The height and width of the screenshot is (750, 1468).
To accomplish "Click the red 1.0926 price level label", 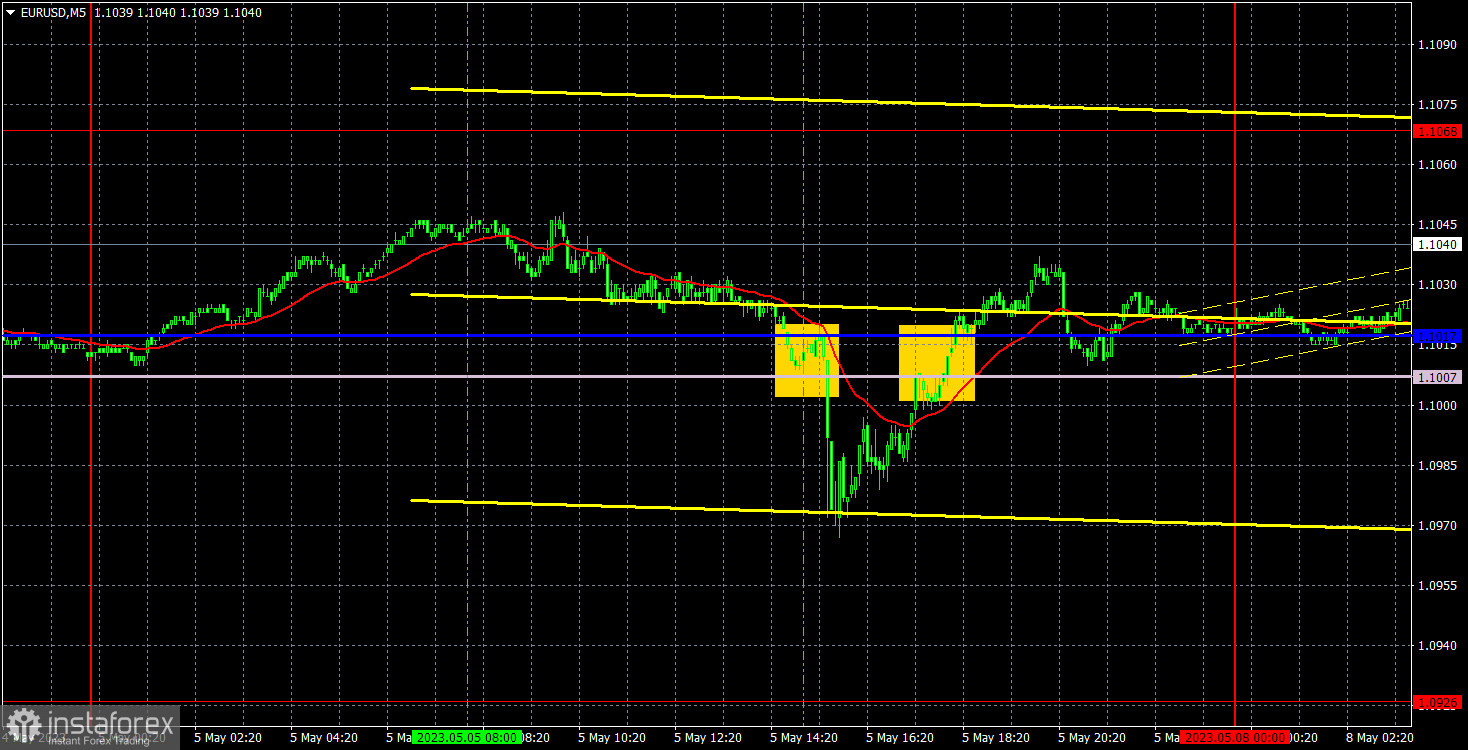I will click(x=1438, y=703).
